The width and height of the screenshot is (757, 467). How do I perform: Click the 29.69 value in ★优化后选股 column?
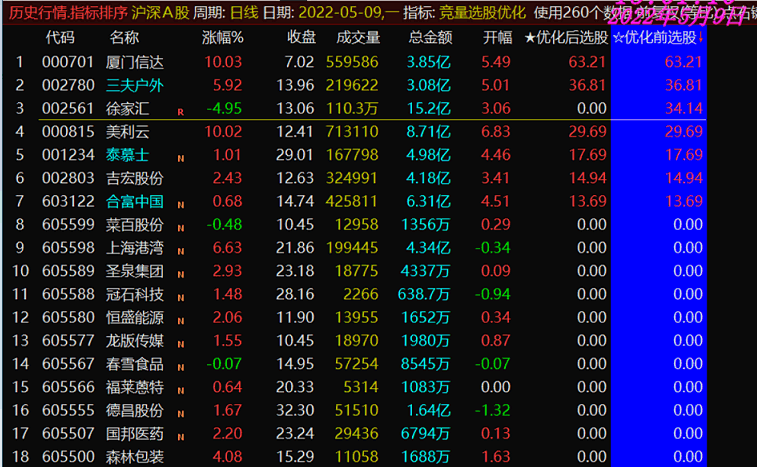[587, 131]
